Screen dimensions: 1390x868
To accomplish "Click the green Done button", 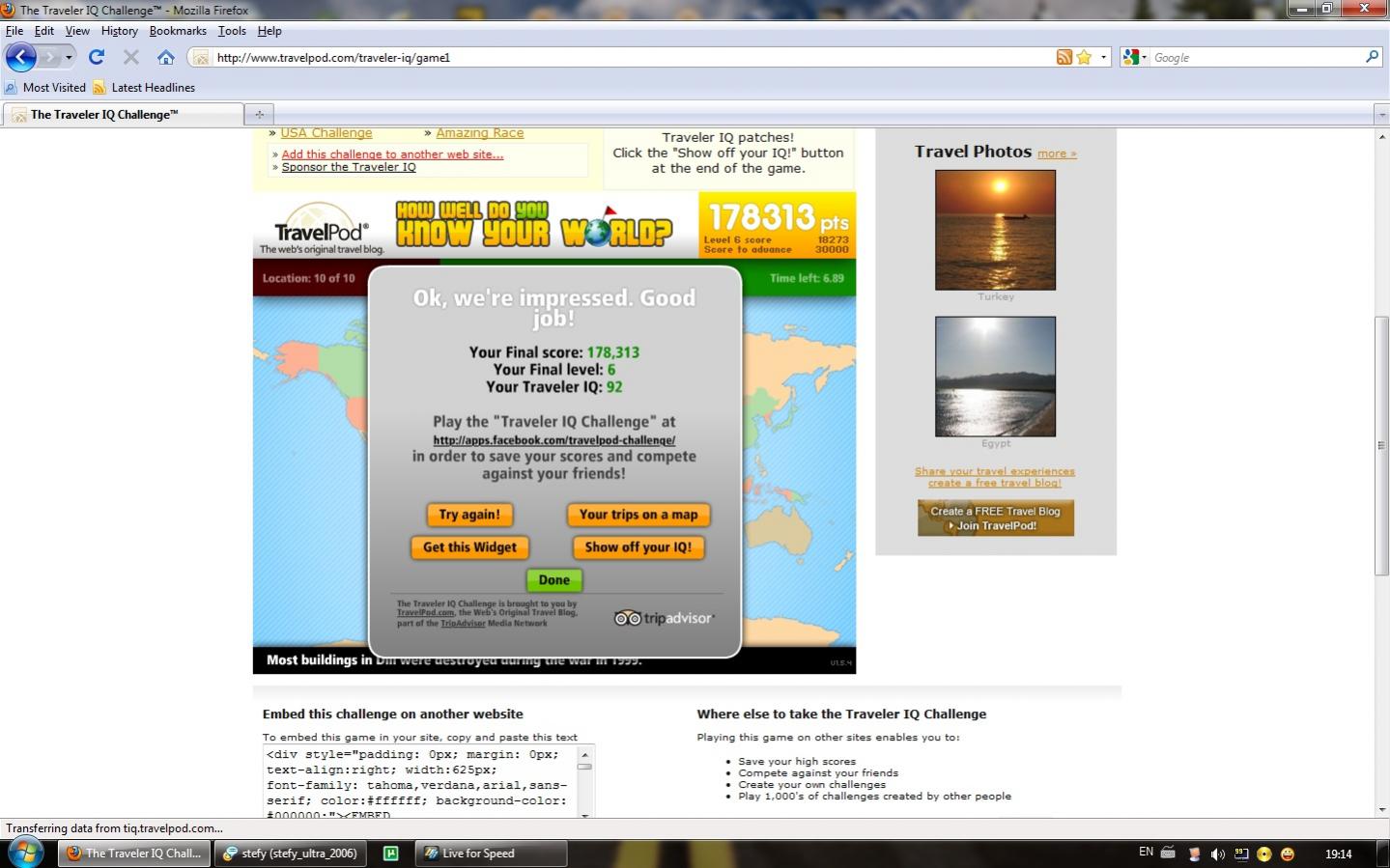I will pyautogui.click(x=554, y=580).
